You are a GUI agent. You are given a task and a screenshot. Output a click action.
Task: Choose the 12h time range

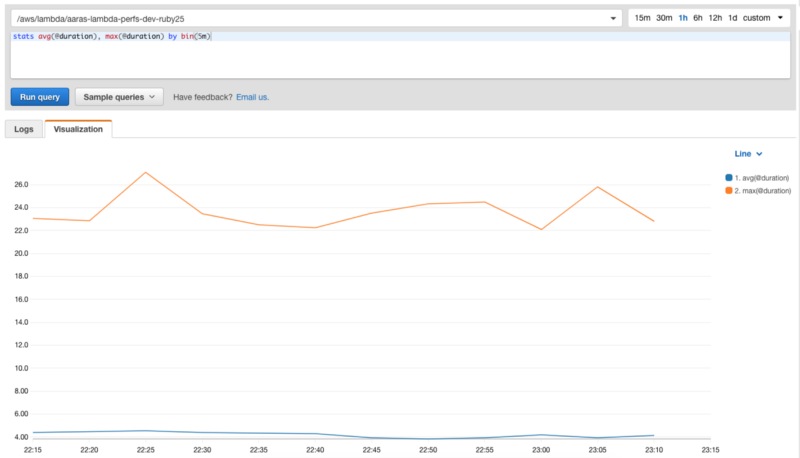point(715,18)
